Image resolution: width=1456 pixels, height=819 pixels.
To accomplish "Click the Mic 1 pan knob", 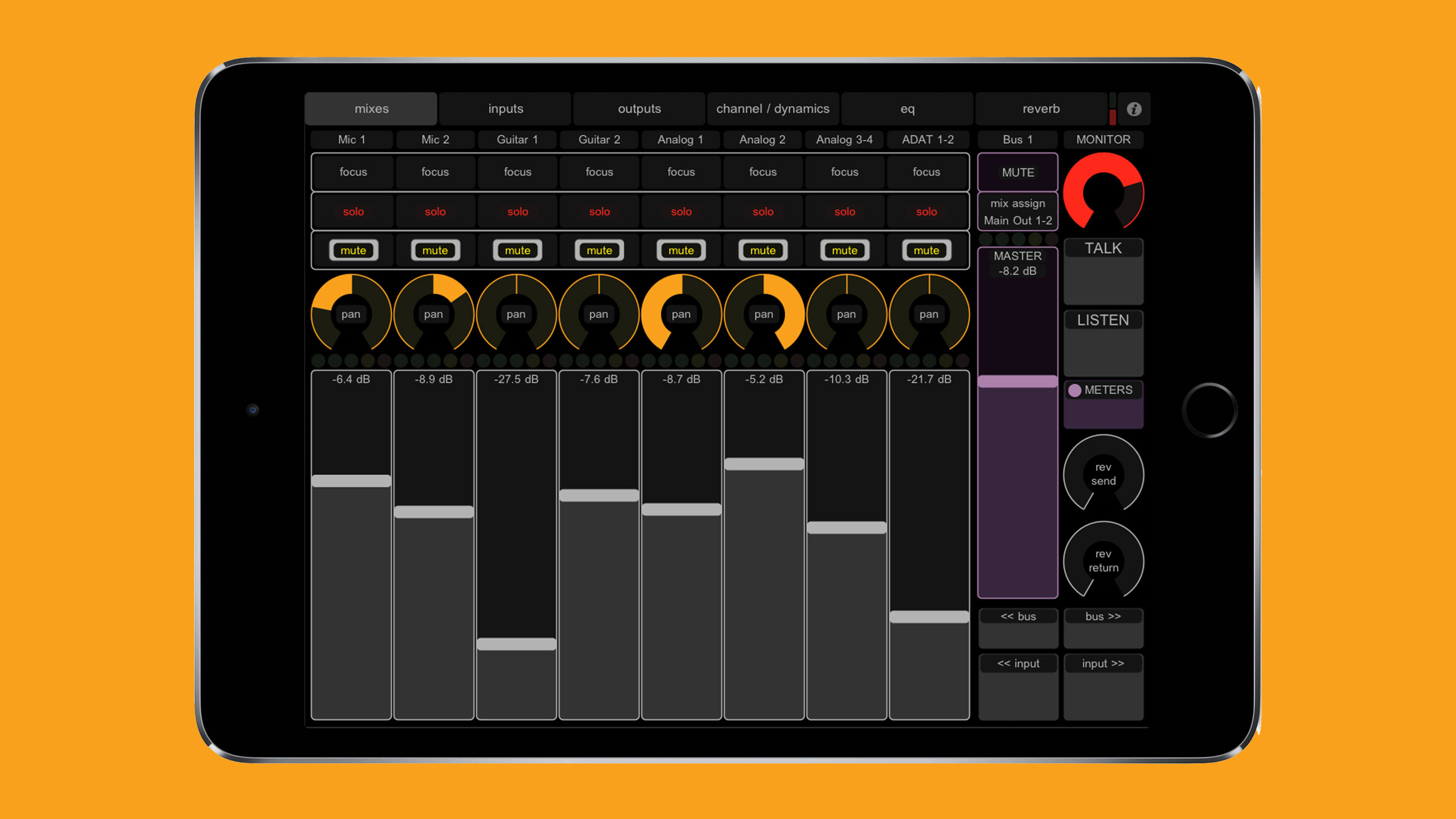I will pos(351,314).
